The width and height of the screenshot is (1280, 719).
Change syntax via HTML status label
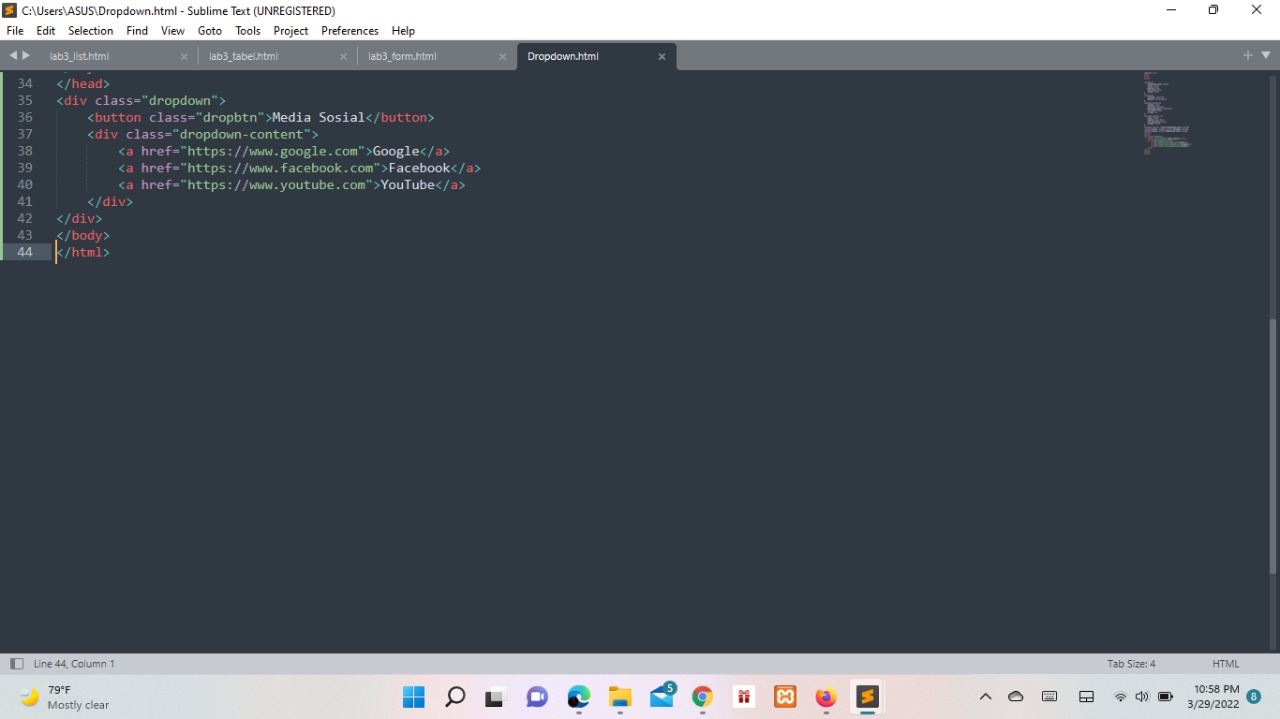pos(1225,664)
